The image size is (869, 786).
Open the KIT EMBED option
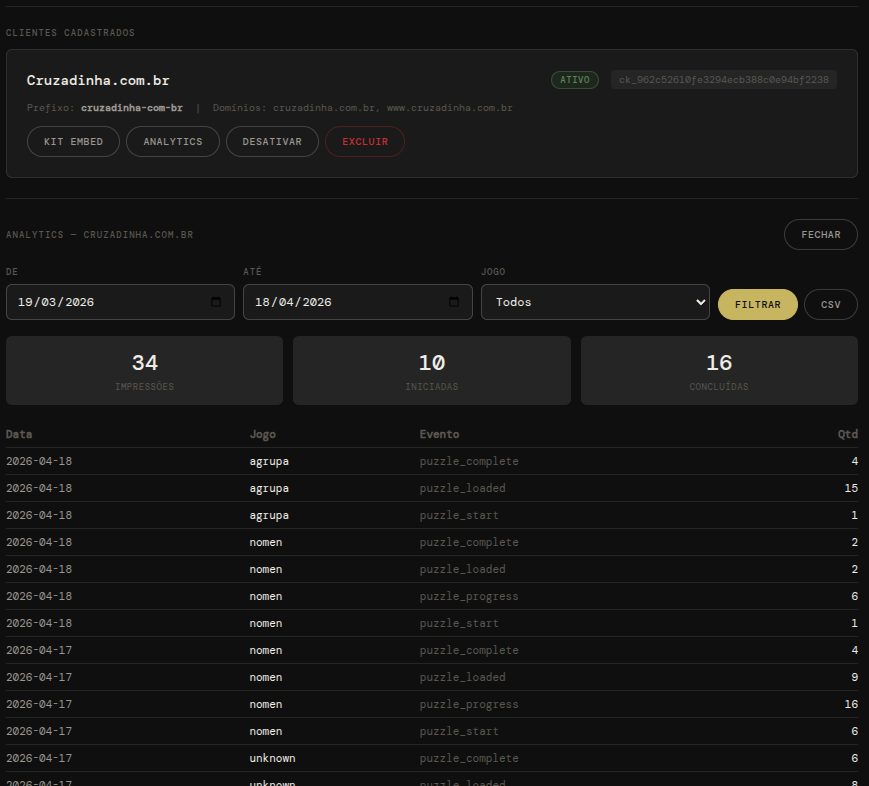pyautogui.click(x=73, y=141)
